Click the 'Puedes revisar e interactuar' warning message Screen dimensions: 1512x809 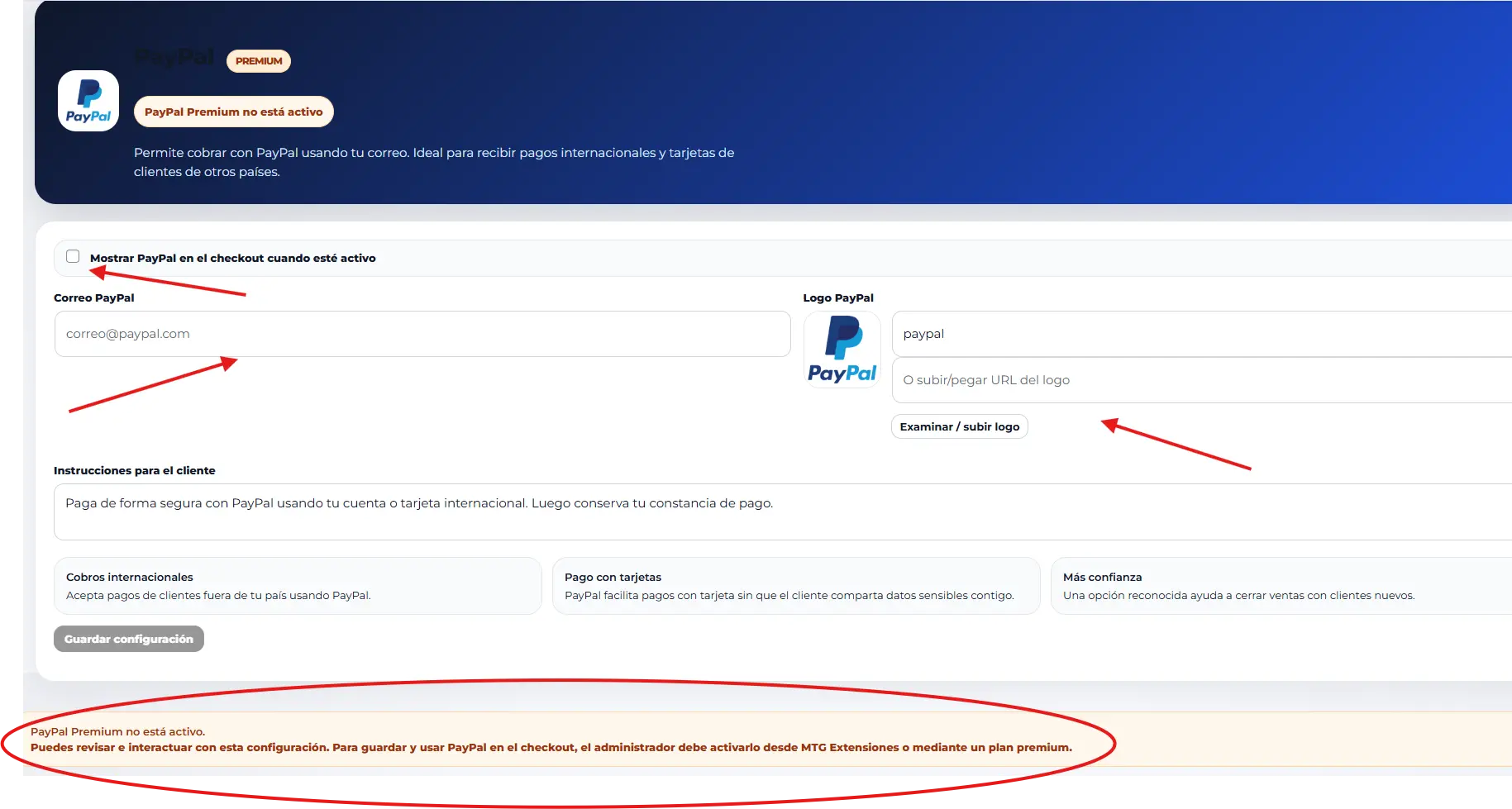[551, 747]
